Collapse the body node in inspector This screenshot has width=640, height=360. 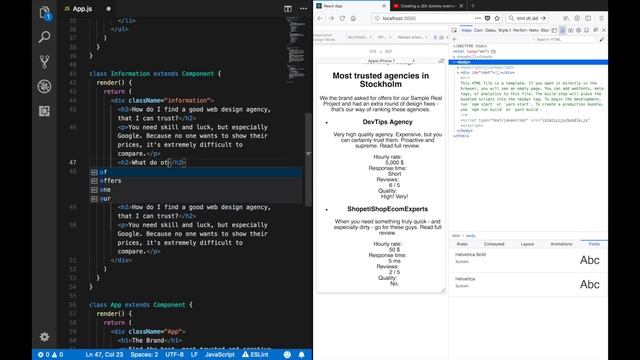454,62
